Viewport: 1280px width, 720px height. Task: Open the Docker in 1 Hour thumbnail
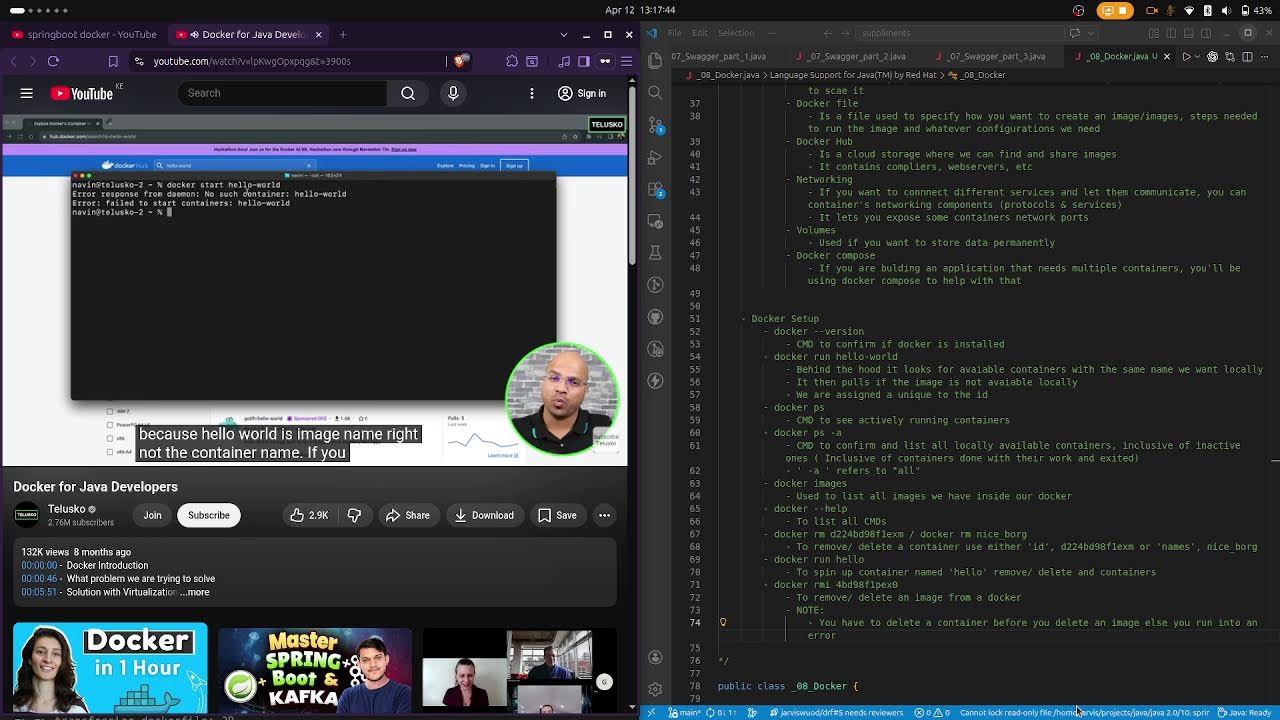coord(110,666)
